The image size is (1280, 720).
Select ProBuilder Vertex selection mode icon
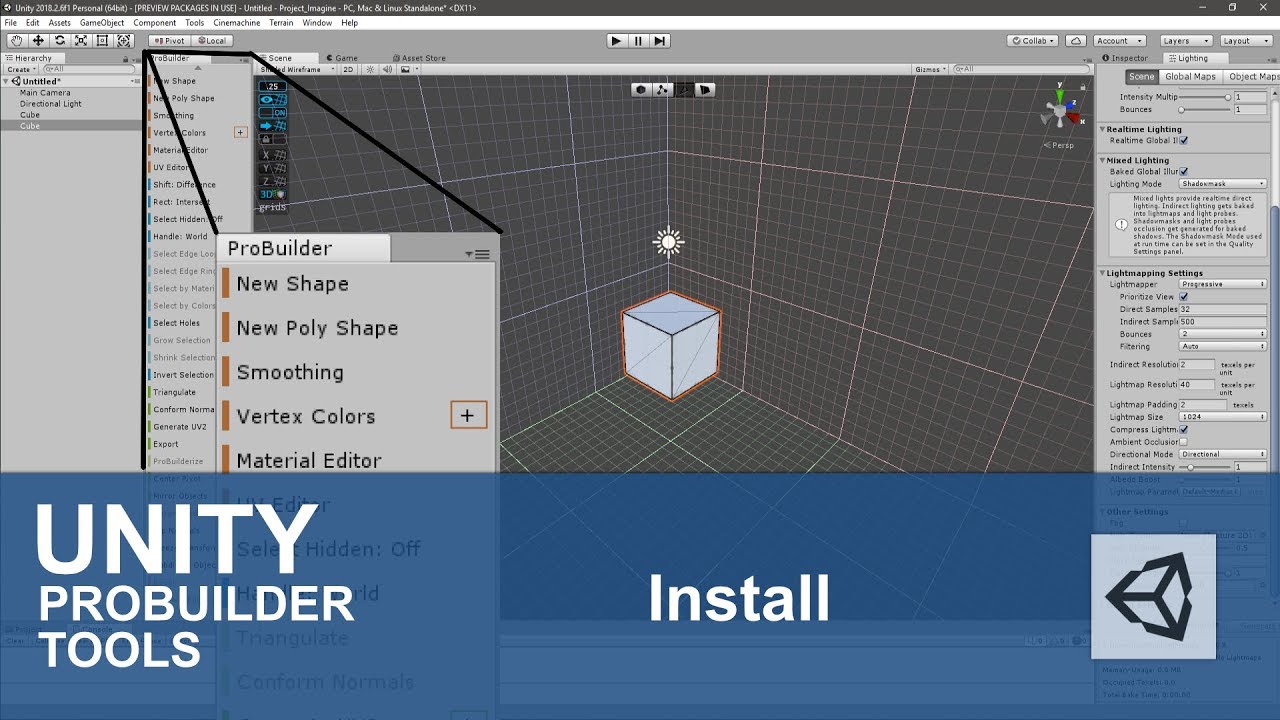[663, 90]
